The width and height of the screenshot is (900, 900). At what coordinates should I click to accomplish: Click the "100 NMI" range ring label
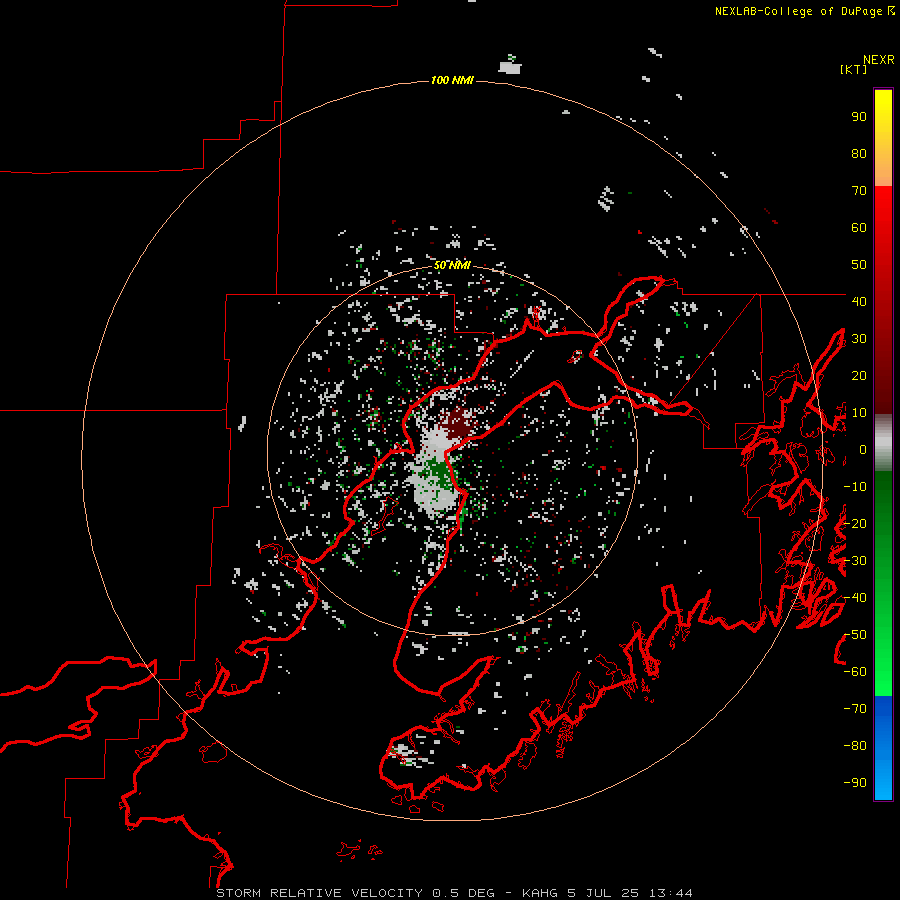click(452, 80)
